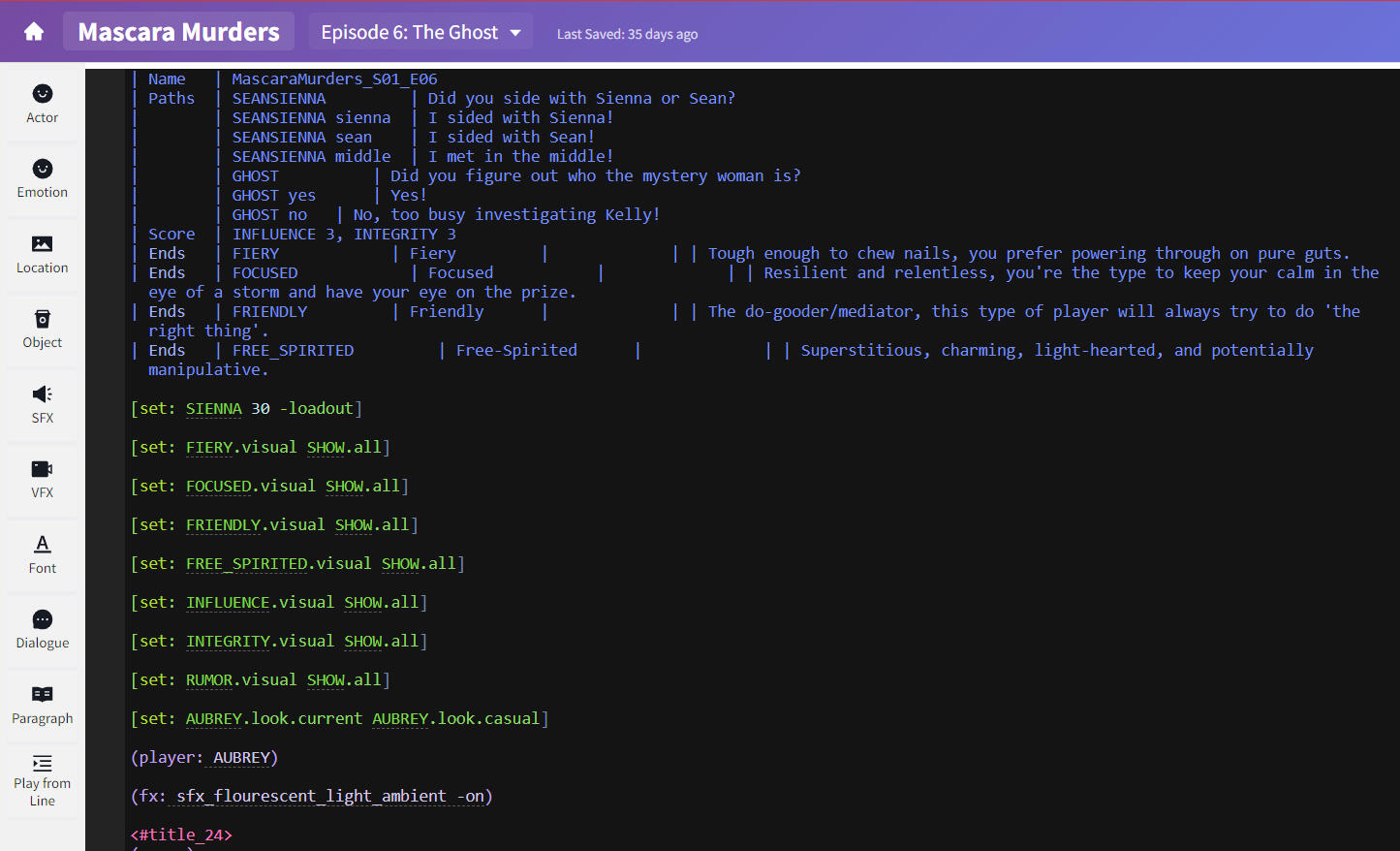Click Play from Line button
The width and height of the screenshot is (1400, 851).
43,781
